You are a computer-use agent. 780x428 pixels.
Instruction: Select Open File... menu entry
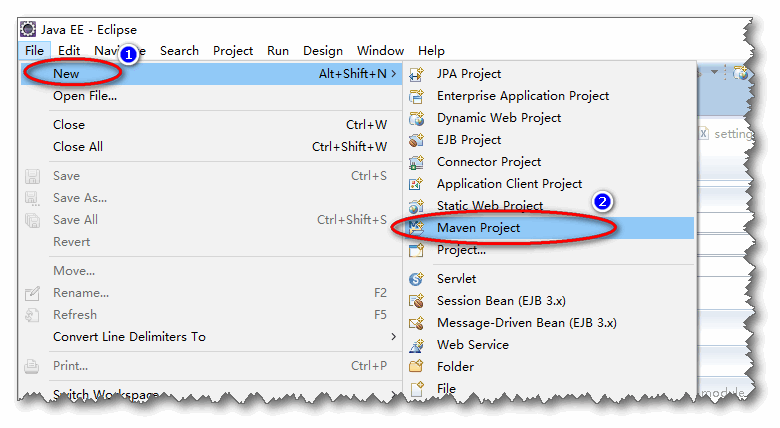pyautogui.click(x=211, y=96)
